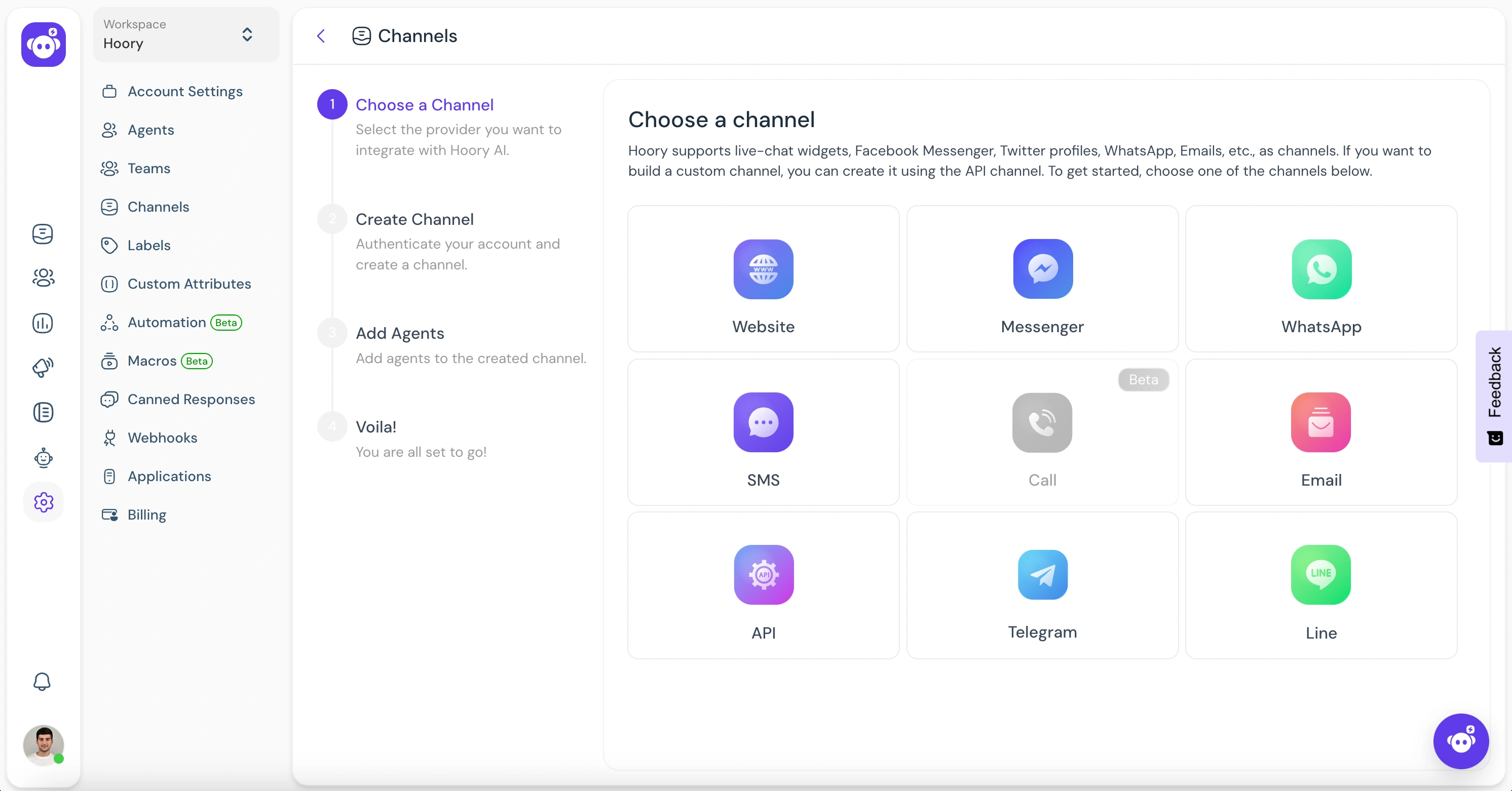This screenshot has width=1512, height=791.
Task: Navigate back using the back arrow
Action: pos(321,36)
